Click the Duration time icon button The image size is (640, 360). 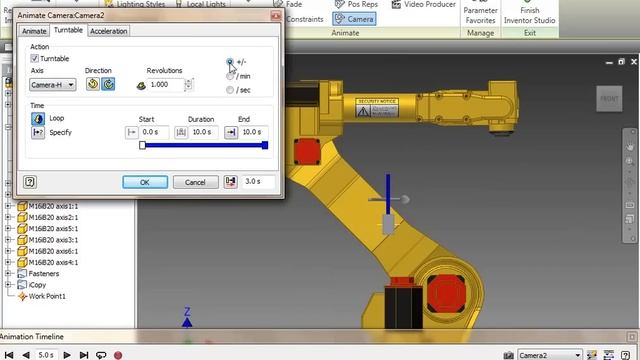coord(181,132)
